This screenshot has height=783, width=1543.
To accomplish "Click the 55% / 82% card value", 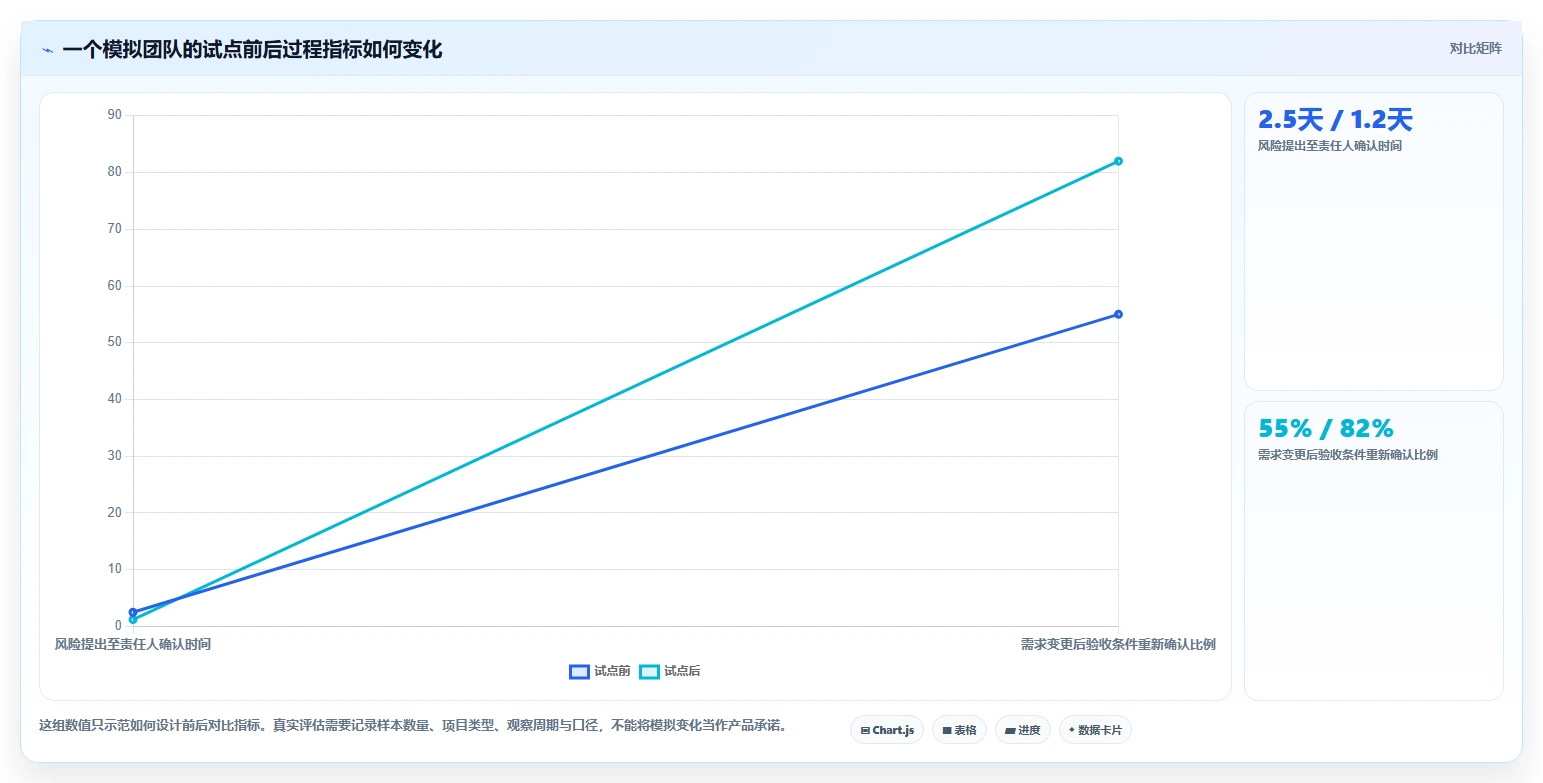I will tap(1326, 428).
